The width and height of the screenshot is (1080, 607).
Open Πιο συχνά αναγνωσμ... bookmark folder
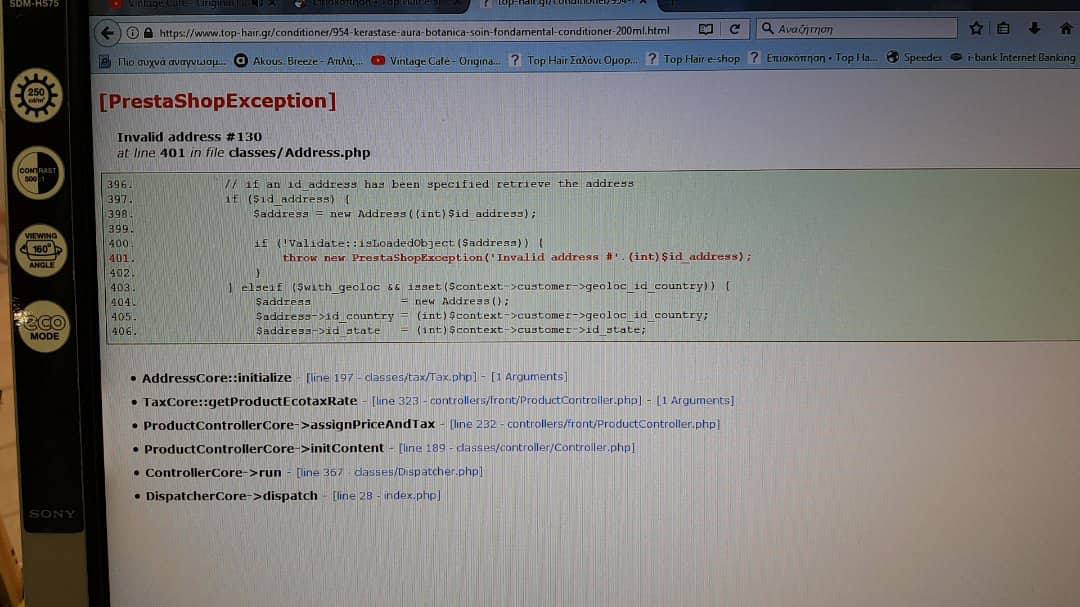[163, 61]
